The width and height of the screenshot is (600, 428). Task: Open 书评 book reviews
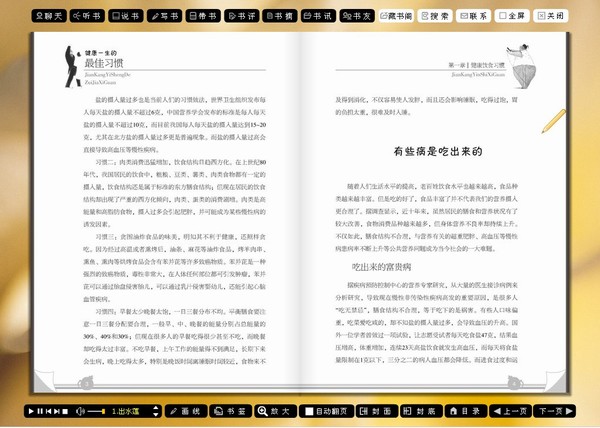242,16
